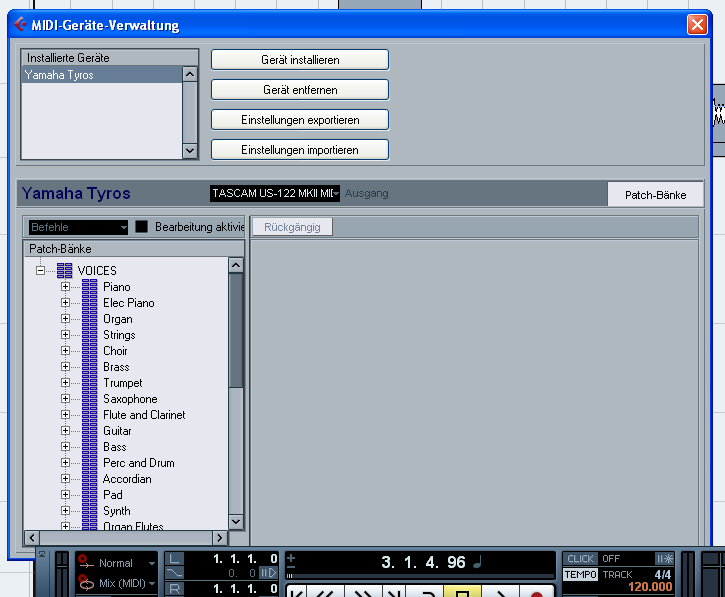Screen dimensions: 725x597
Task: Click the Saxophone patch folder icon
Action: point(90,399)
